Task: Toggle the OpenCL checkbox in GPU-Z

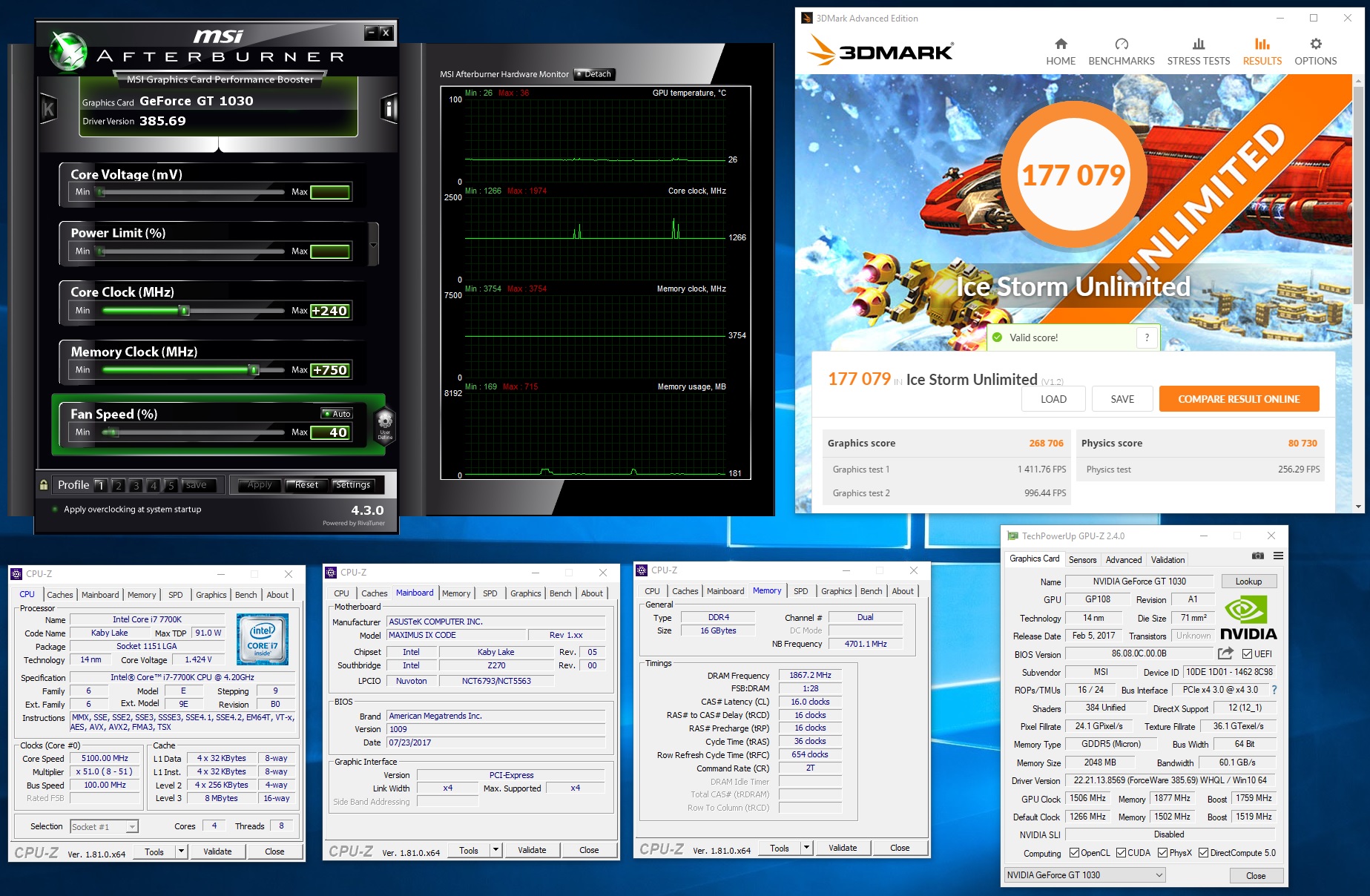Action: [1074, 853]
